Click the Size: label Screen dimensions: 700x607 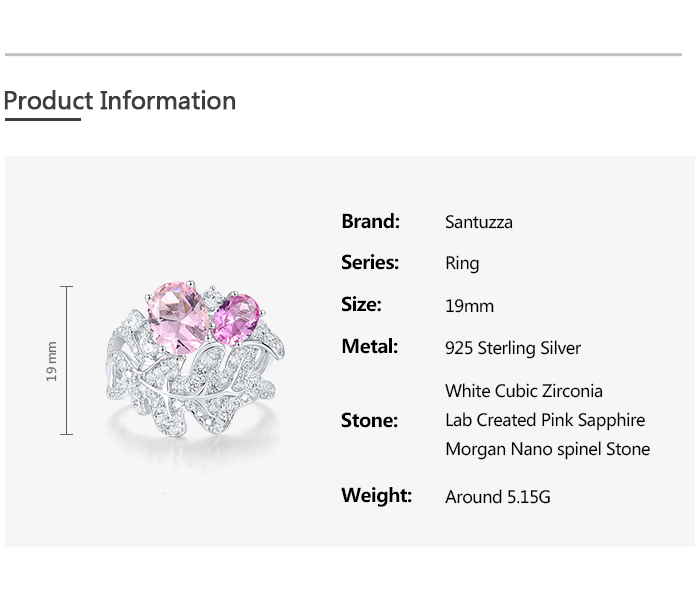pyautogui.click(x=361, y=304)
